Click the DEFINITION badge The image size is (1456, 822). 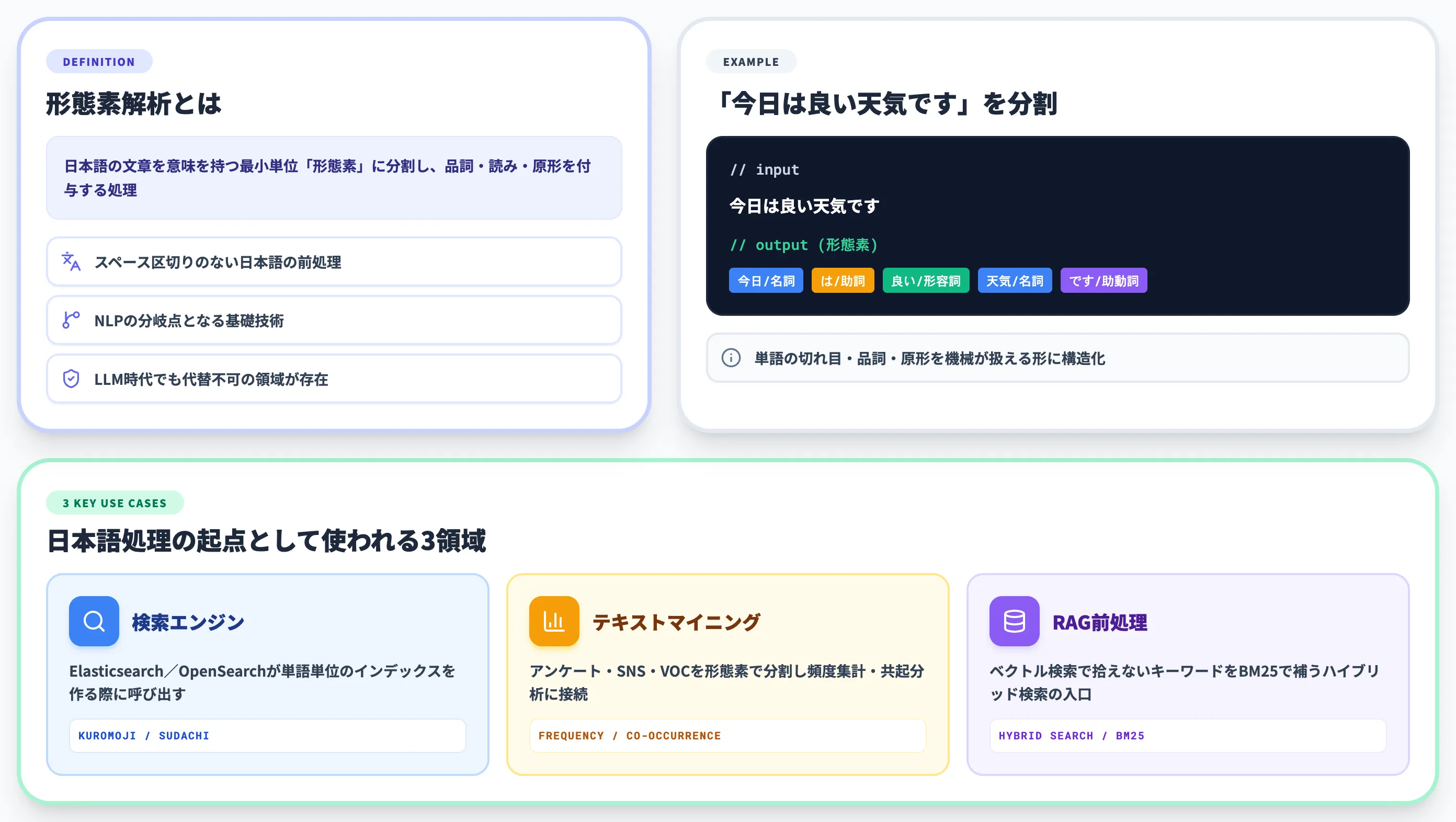[99, 62]
